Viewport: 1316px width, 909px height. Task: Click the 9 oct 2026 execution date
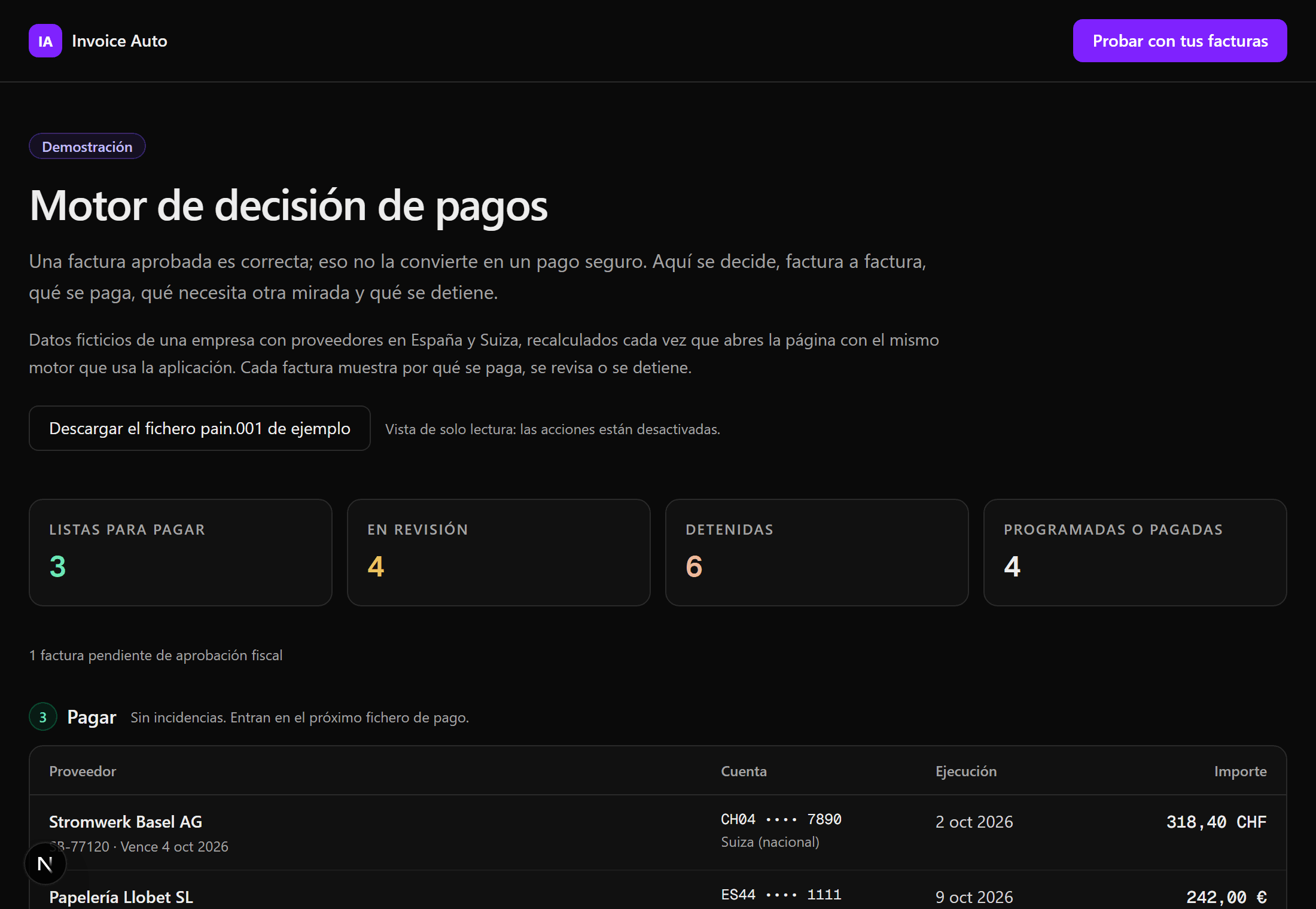(x=974, y=897)
